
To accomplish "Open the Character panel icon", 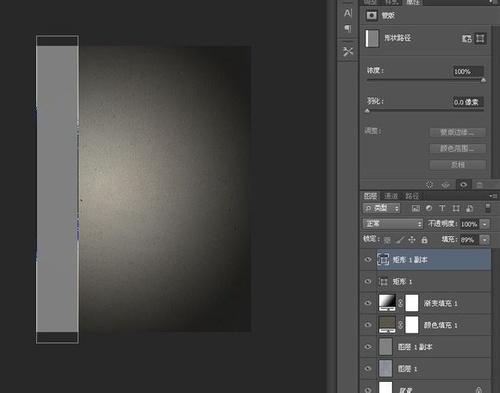I will point(348,13).
